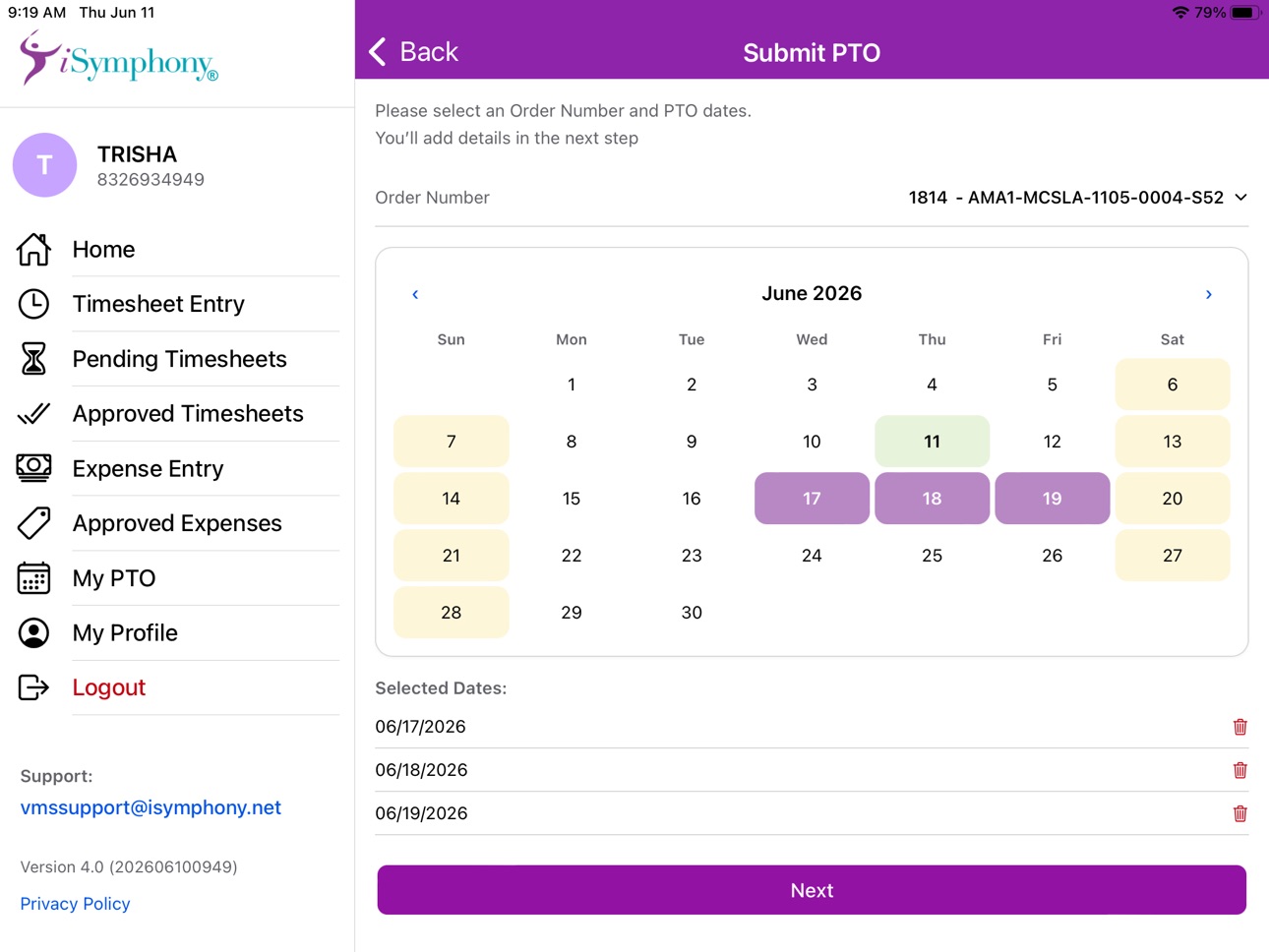Viewport: 1269px width, 952px height.
Task: Select Sunday June 7 on calendar
Action: [452, 442]
